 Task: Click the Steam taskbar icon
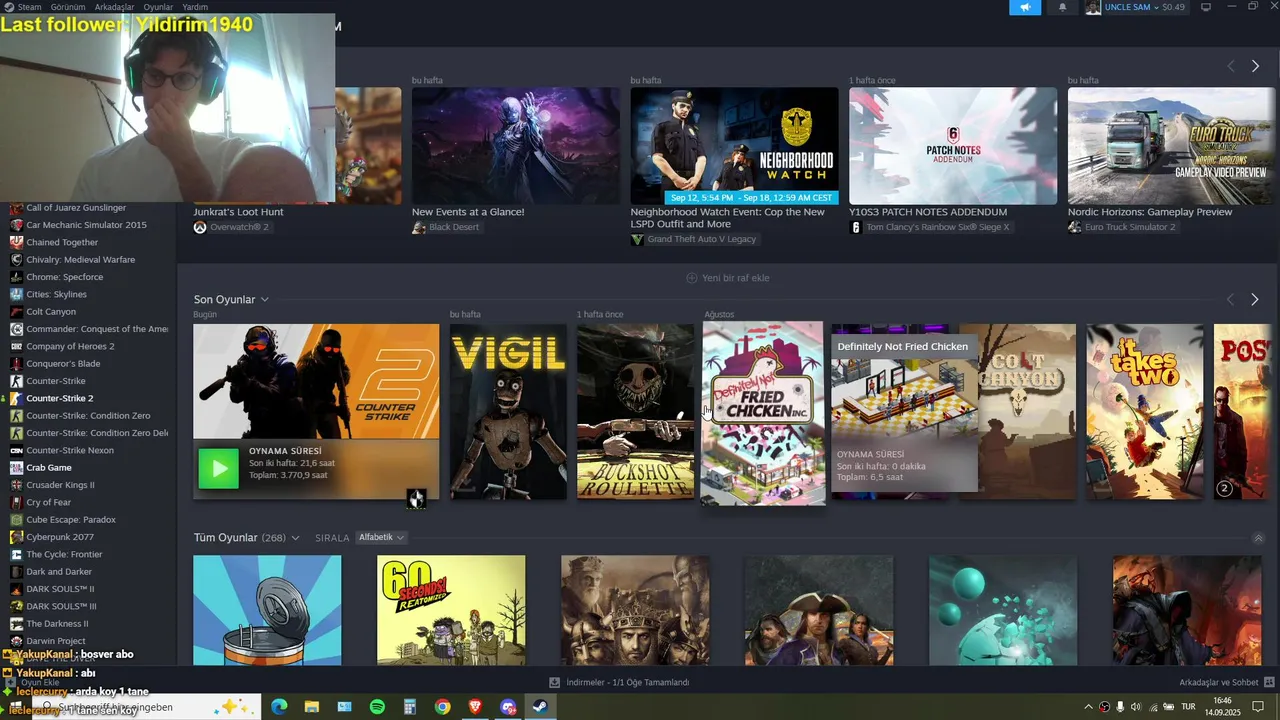(x=540, y=707)
